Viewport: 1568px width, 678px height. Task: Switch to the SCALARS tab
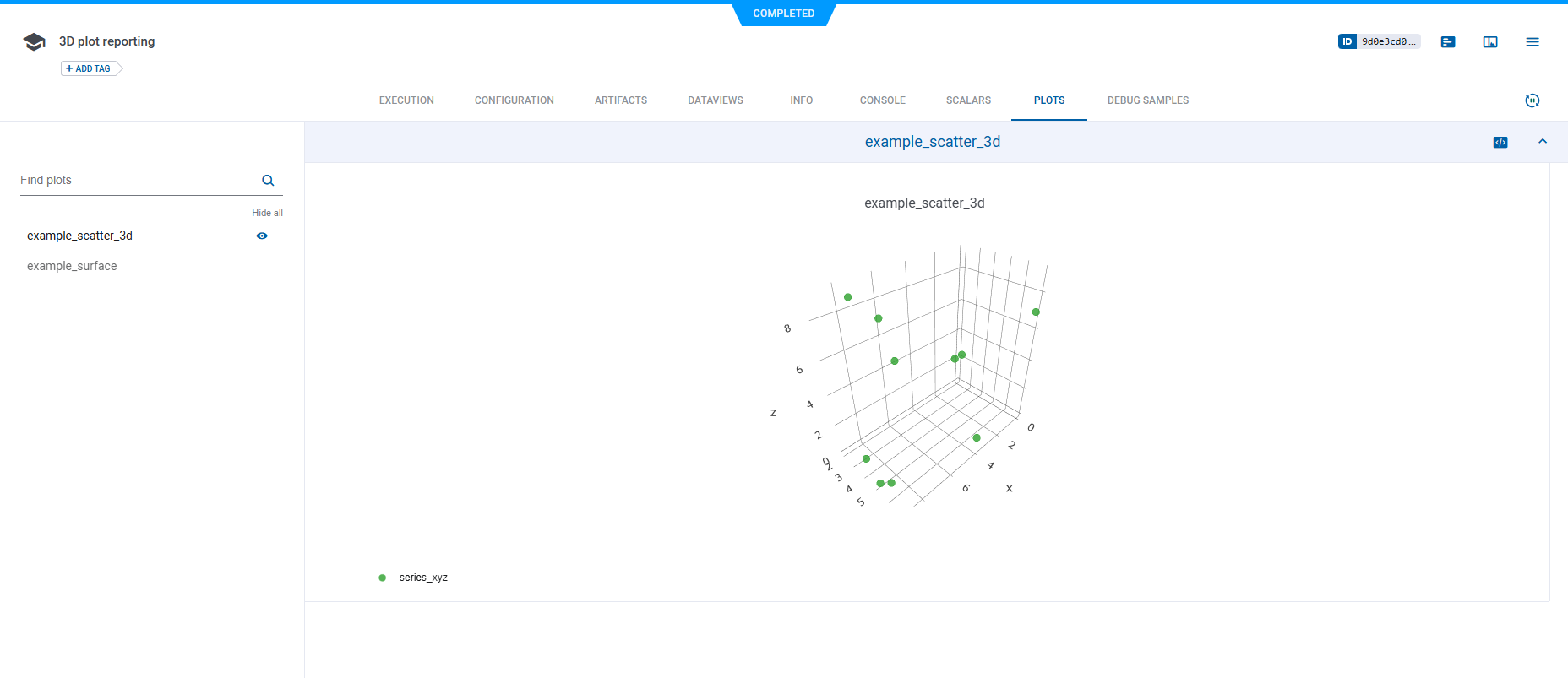[x=968, y=100]
